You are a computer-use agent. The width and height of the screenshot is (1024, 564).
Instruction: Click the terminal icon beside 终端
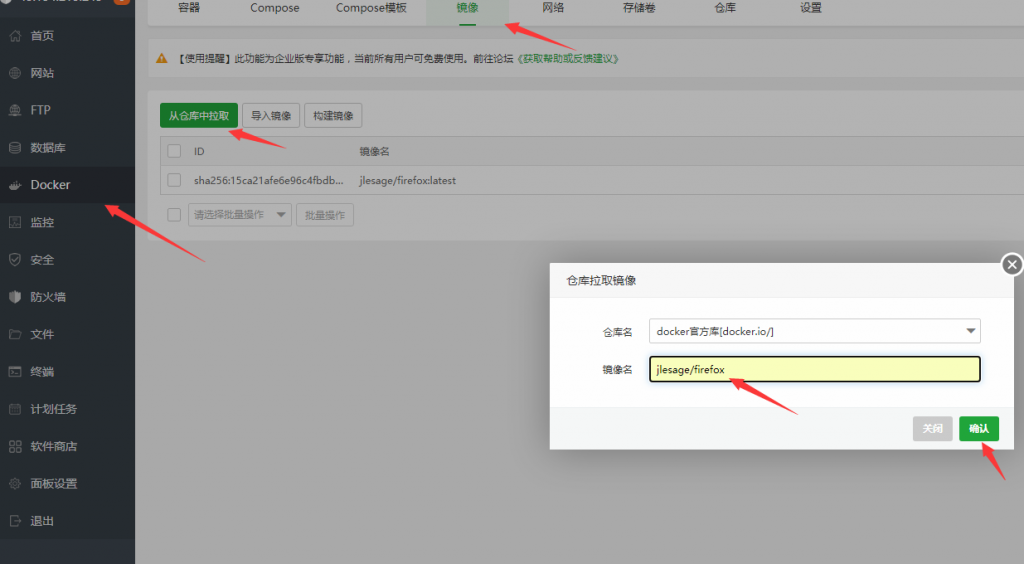[x=15, y=372]
